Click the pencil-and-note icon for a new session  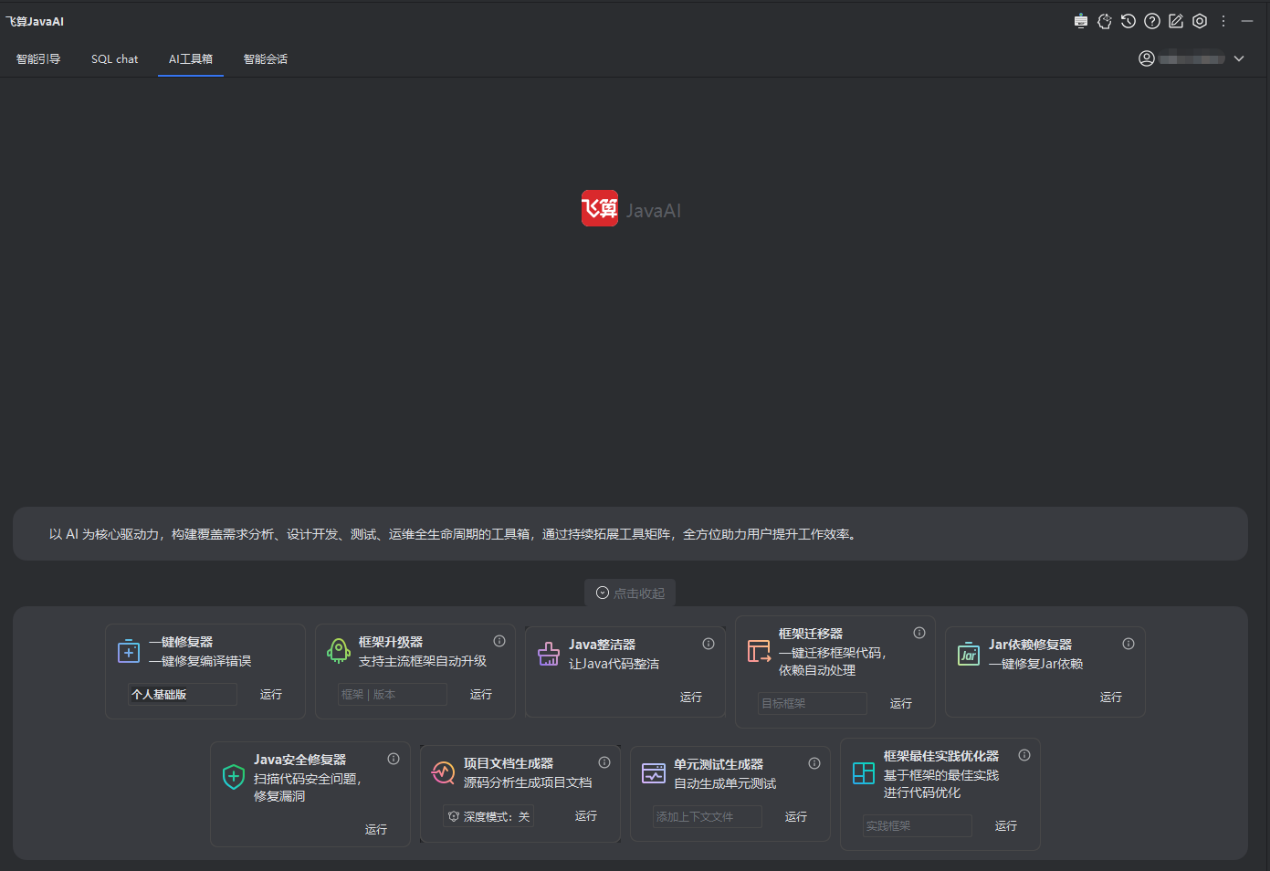click(x=1176, y=21)
